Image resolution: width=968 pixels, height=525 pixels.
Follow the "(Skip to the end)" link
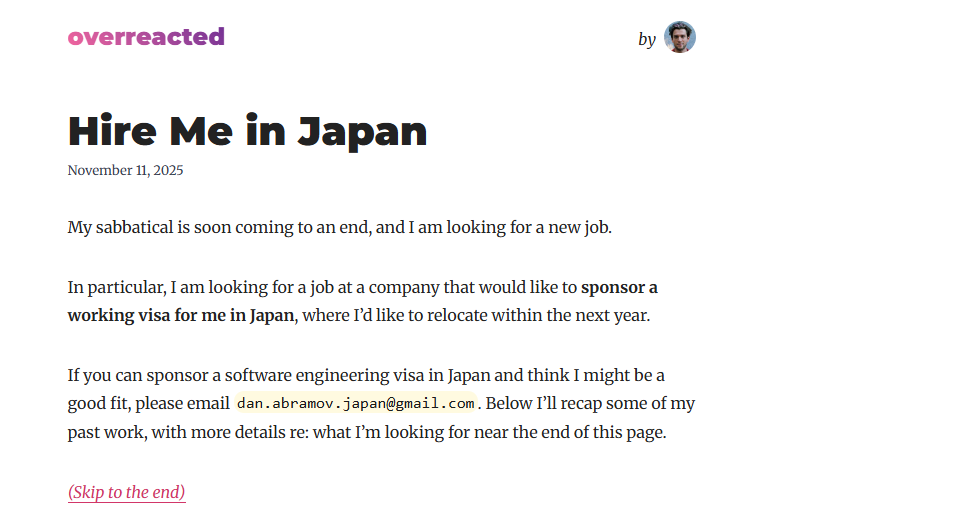click(127, 492)
